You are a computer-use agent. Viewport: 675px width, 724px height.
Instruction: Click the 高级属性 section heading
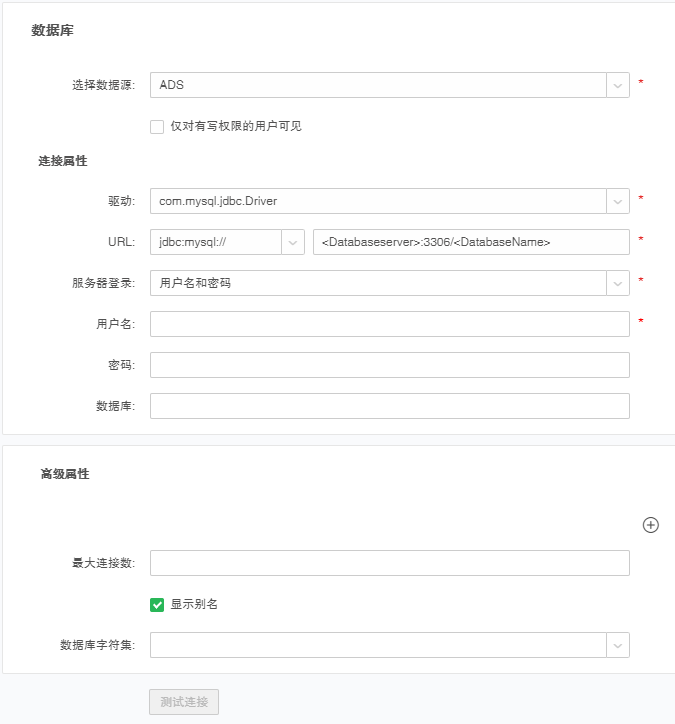click(64, 474)
